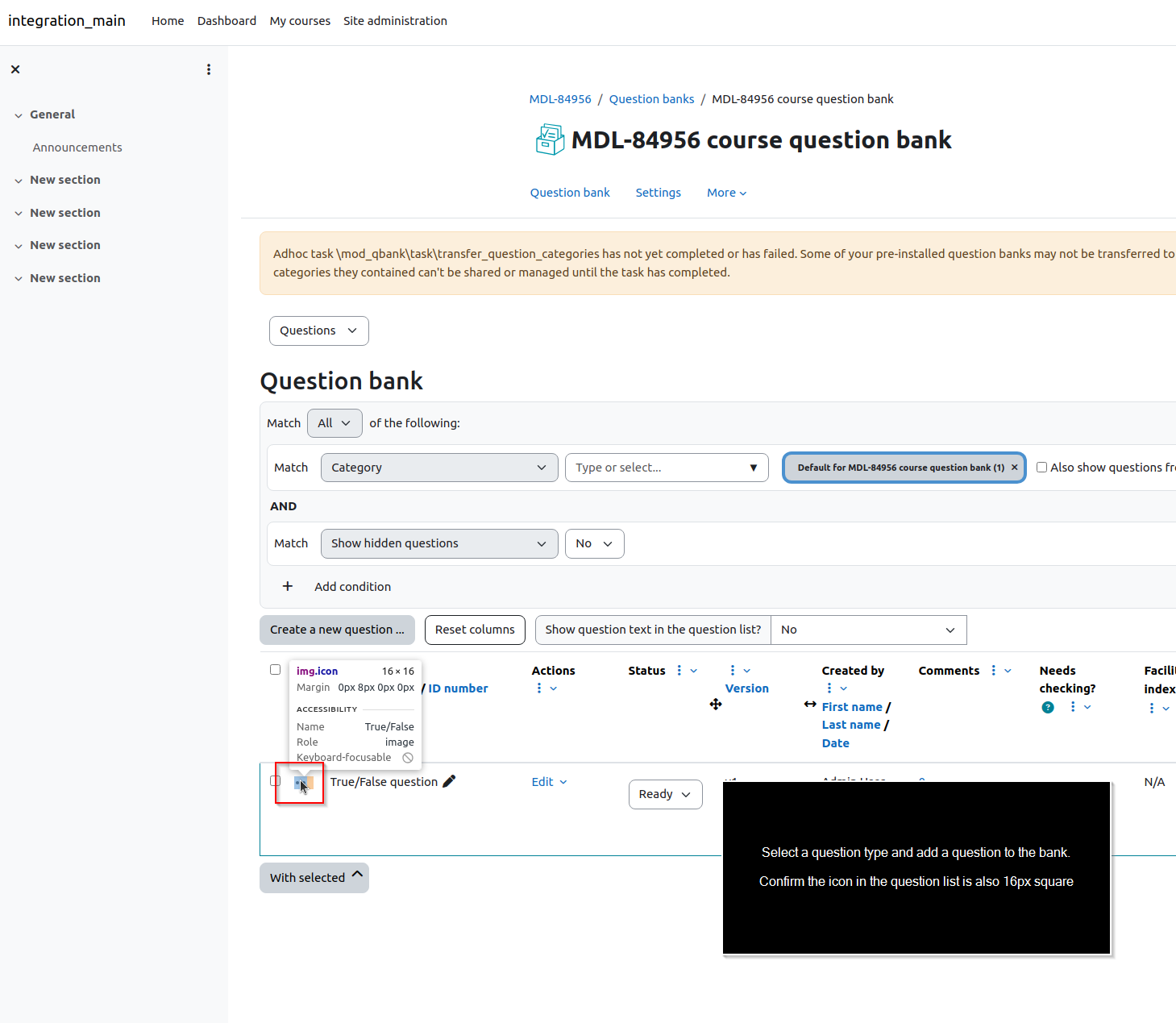Click the Question banks breadcrumb link

[651, 99]
